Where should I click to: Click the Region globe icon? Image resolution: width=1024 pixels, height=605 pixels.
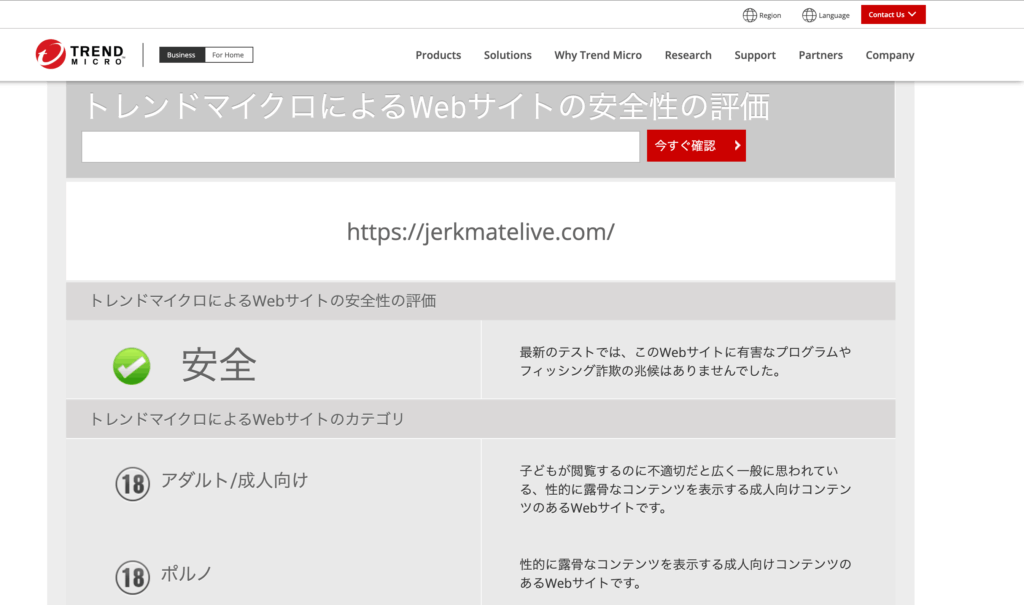[748, 14]
